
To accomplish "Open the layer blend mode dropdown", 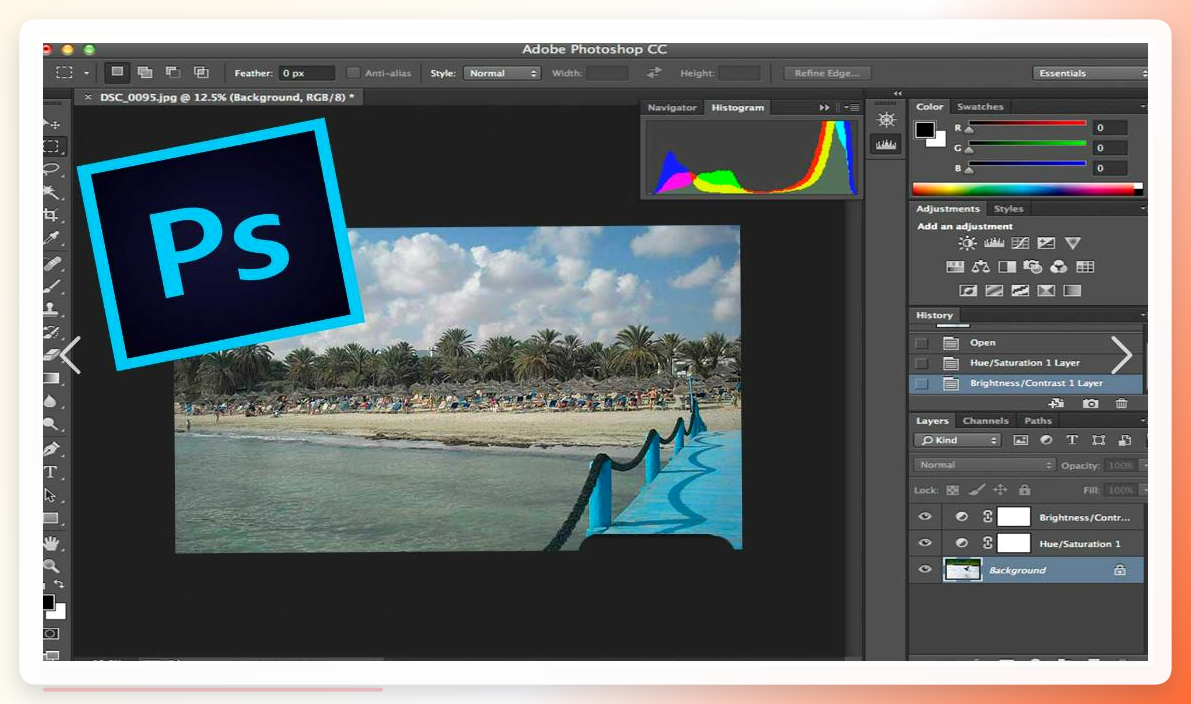I will [x=984, y=465].
